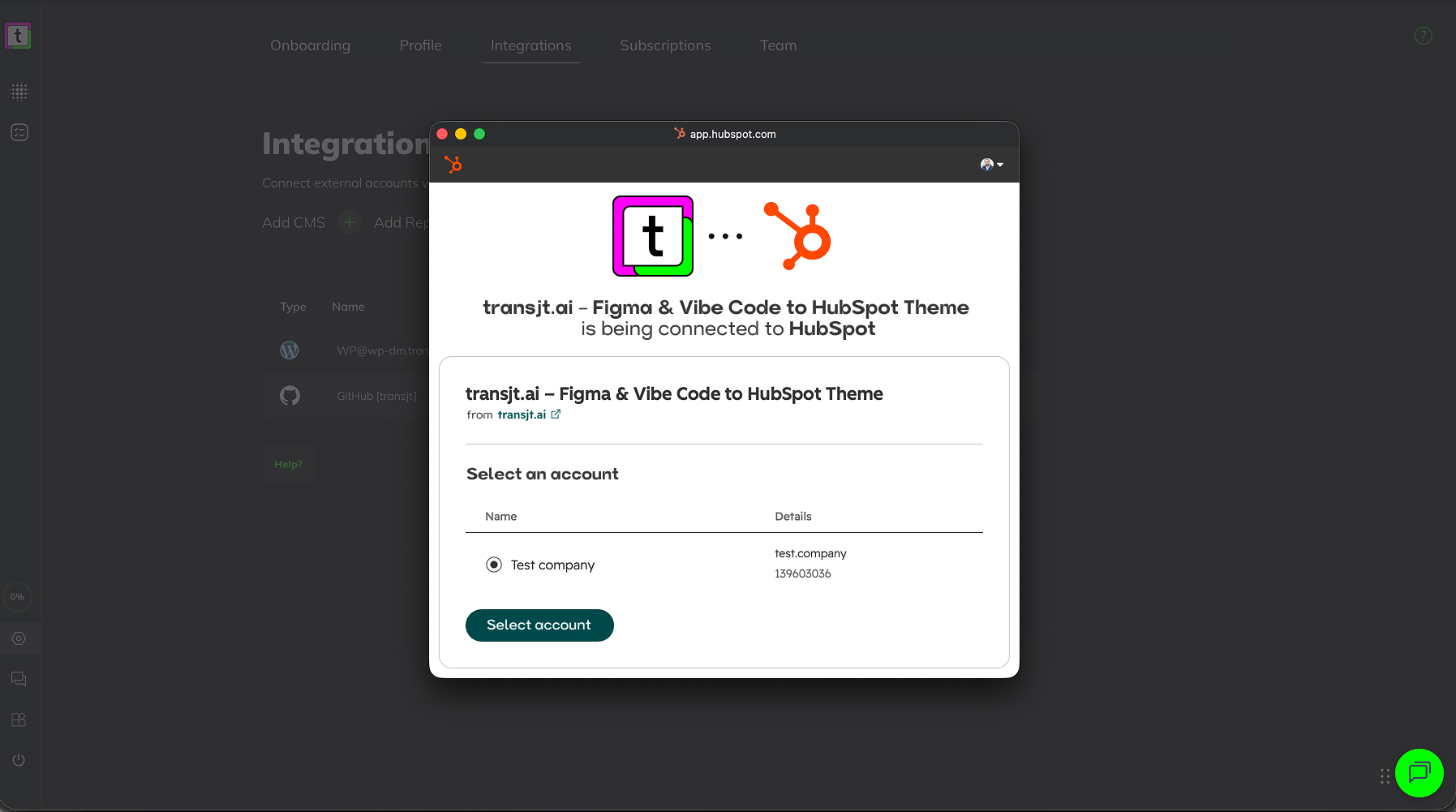Click the GitHub icon in integrations table
The height and width of the screenshot is (812, 1456).
[x=290, y=396]
